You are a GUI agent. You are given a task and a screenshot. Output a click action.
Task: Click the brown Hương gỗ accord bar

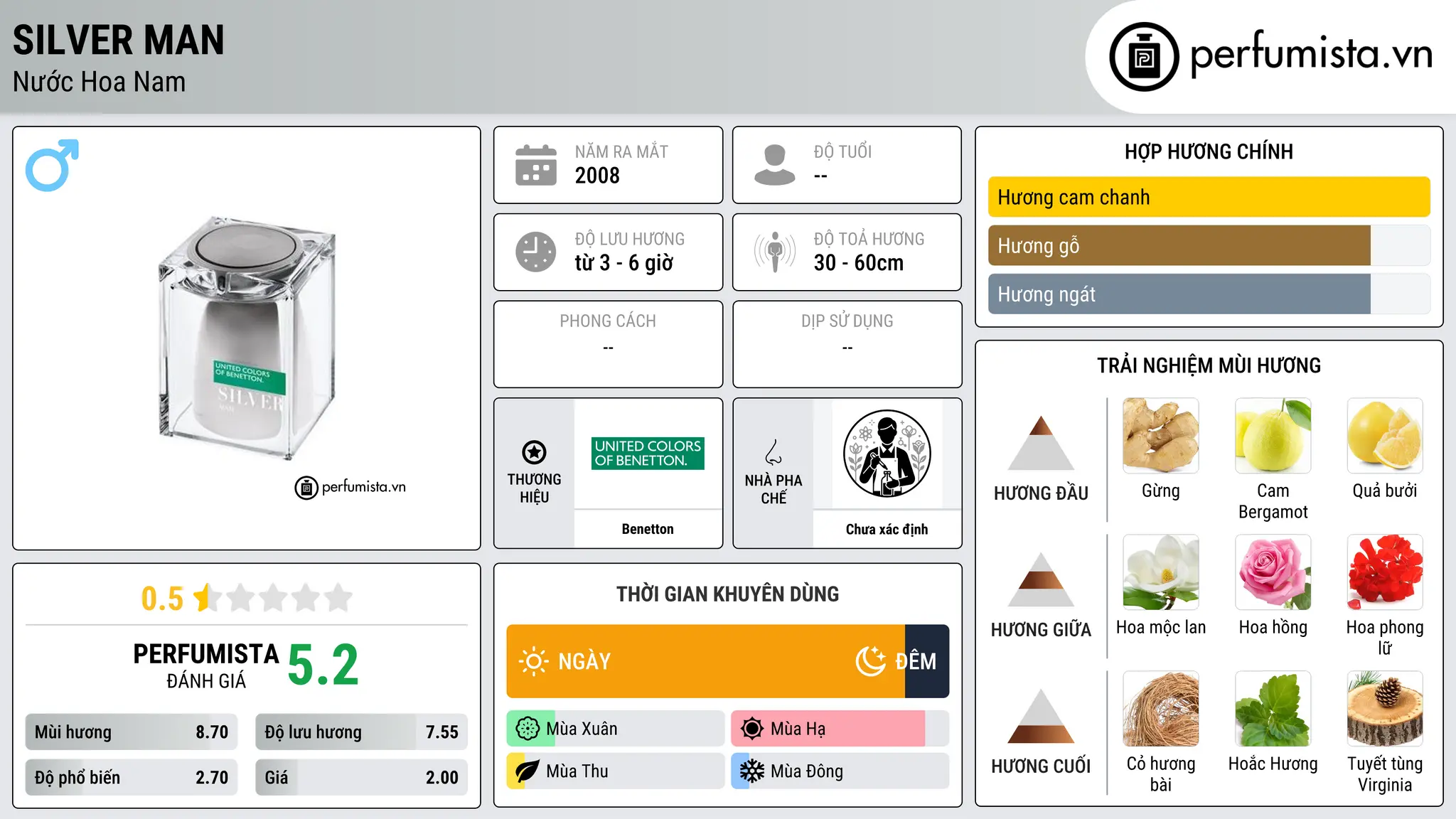(1179, 245)
